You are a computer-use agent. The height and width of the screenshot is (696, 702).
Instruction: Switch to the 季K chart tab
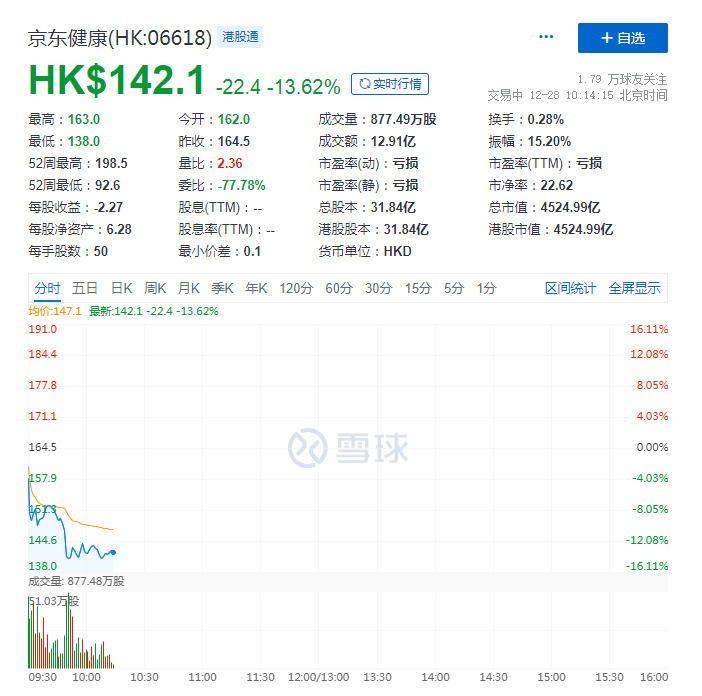[x=223, y=288]
